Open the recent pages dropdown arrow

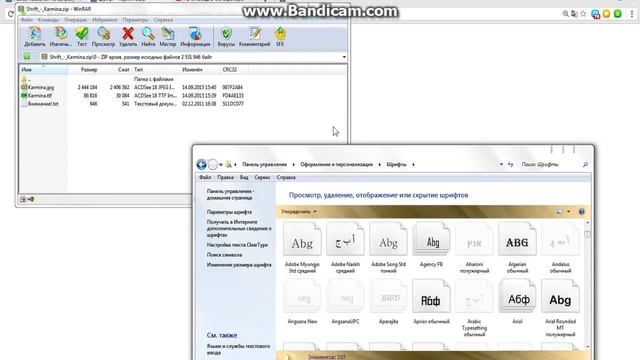(x=220, y=165)
